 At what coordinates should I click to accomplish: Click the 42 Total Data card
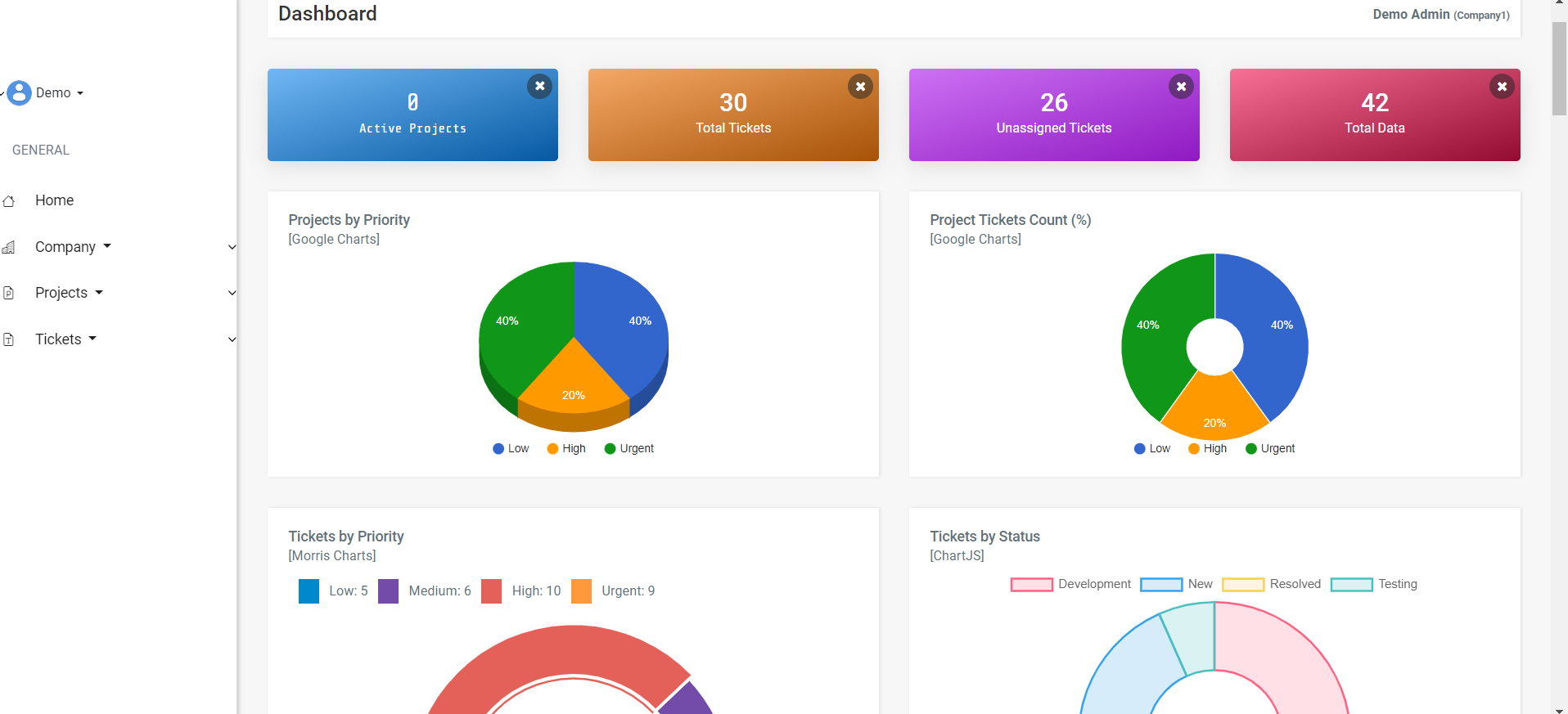(x=1375, y=115)
